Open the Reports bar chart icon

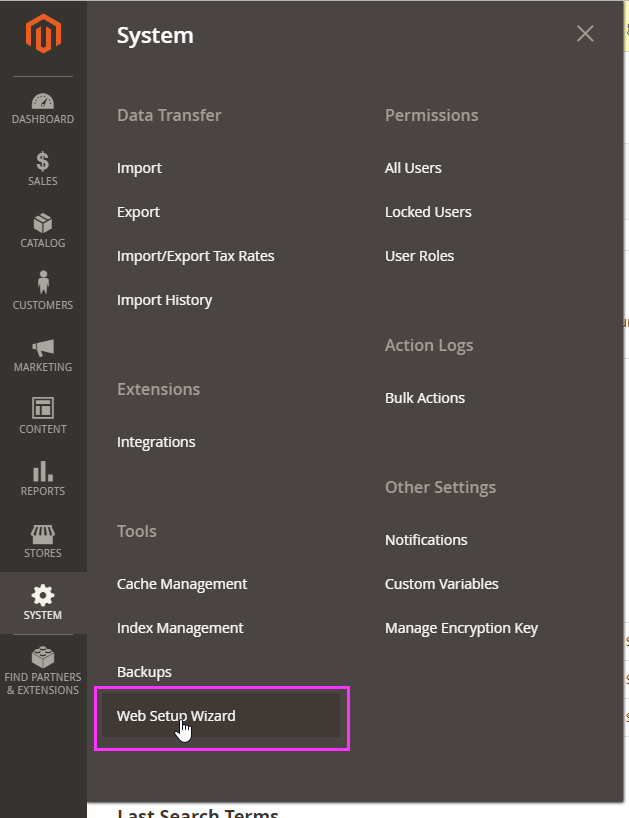pos(43,471)
